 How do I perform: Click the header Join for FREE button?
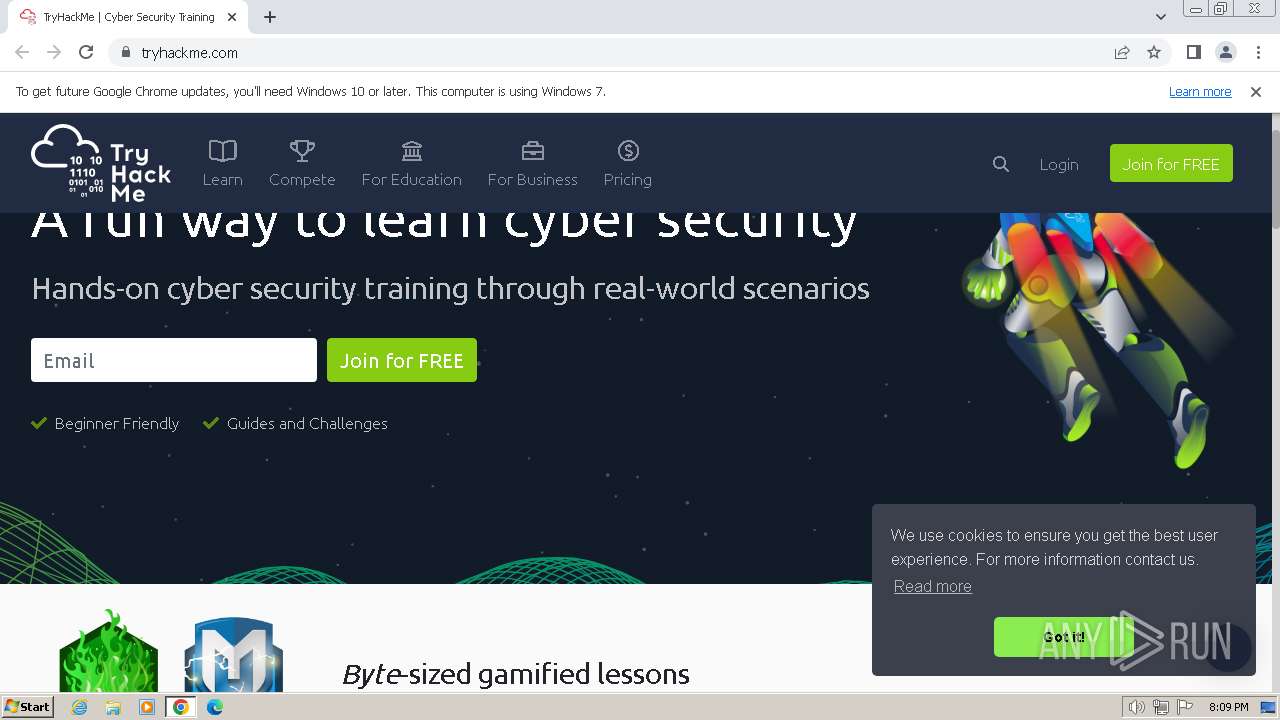click(x=1171, y=163)
